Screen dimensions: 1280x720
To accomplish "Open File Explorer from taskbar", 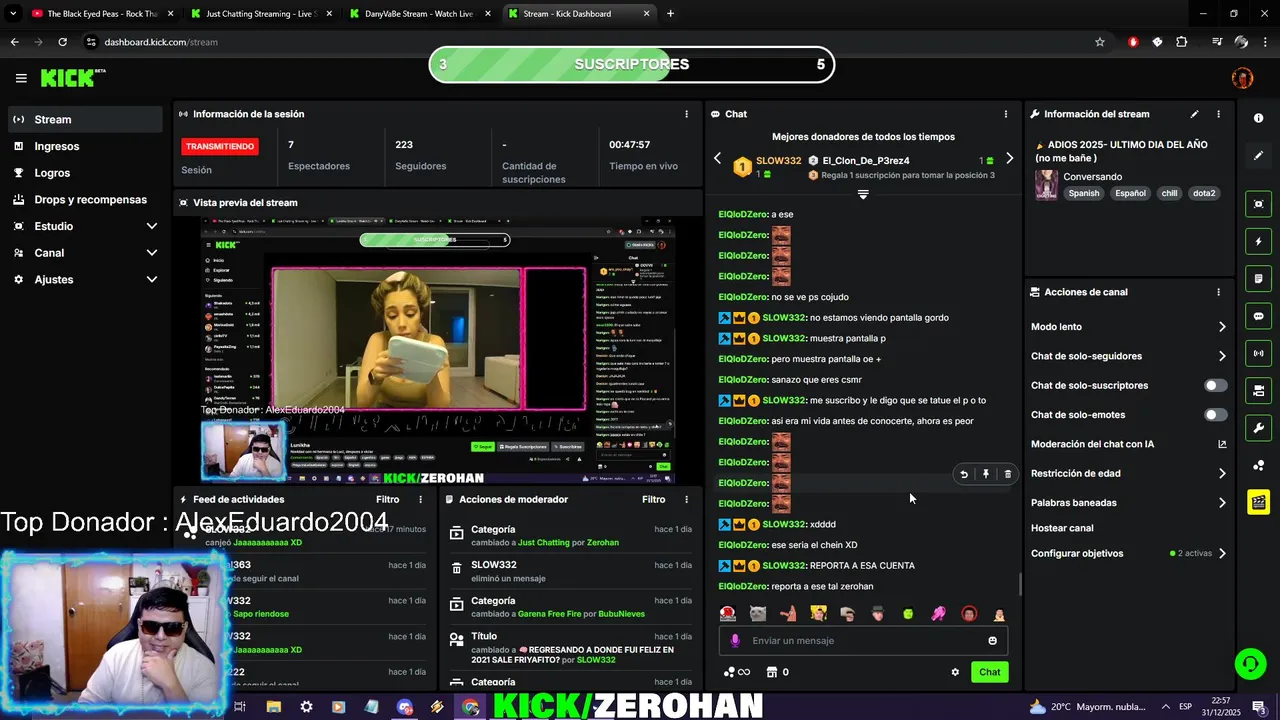I will click(x=273, y=707).
